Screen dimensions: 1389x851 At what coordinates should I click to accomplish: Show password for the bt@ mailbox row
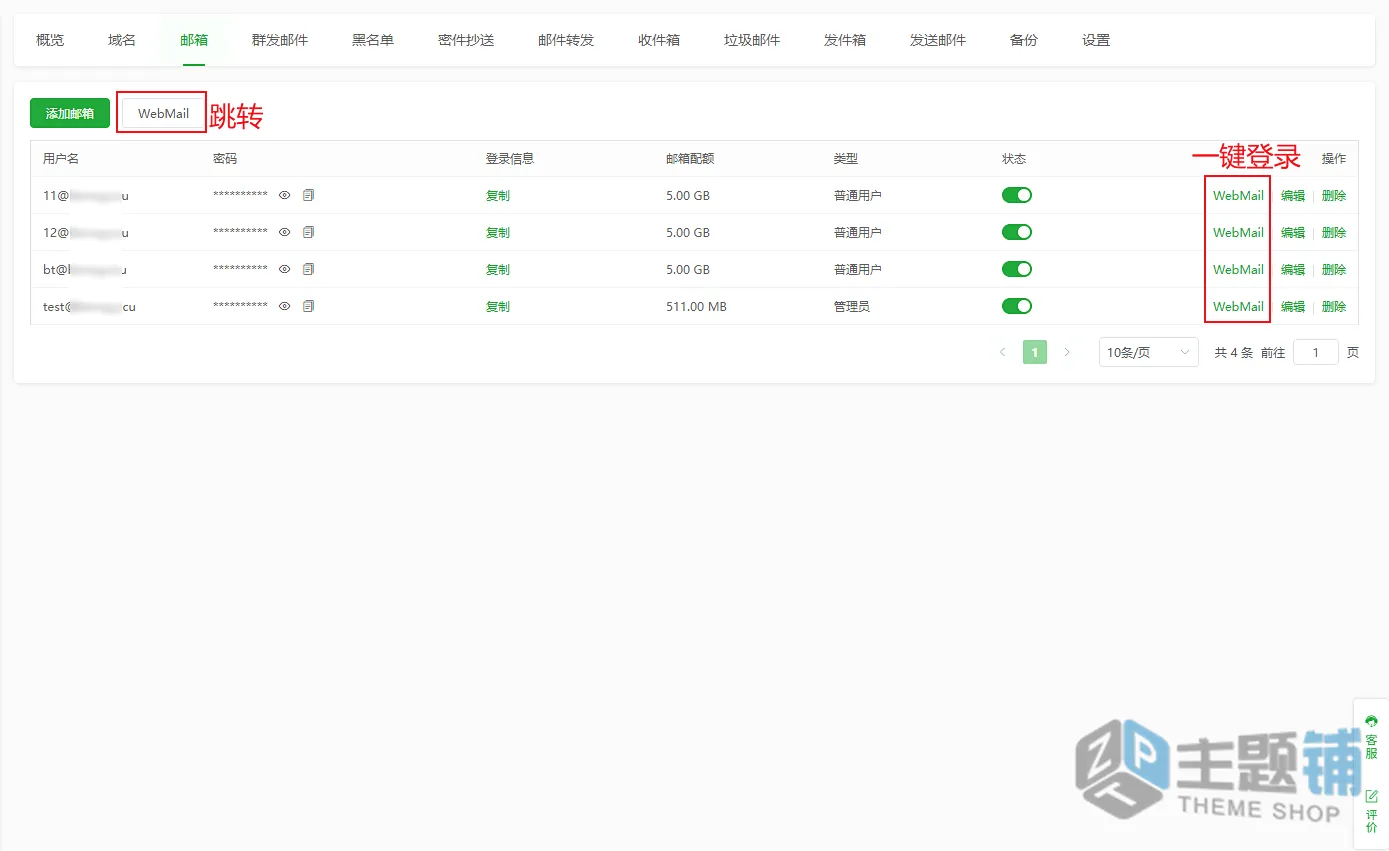click(x=284, y=270)
